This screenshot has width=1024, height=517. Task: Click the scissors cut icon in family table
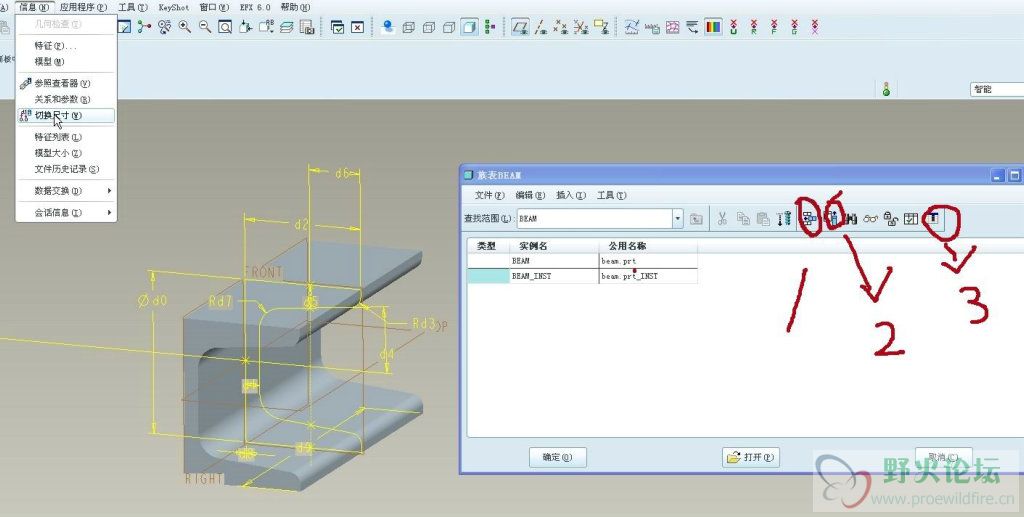point(722,219)
